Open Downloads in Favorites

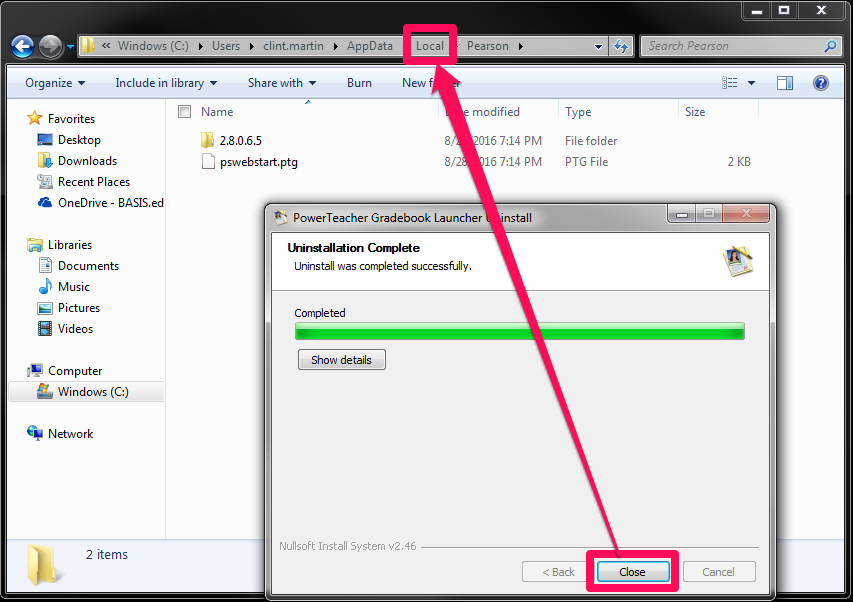(87, 161)
